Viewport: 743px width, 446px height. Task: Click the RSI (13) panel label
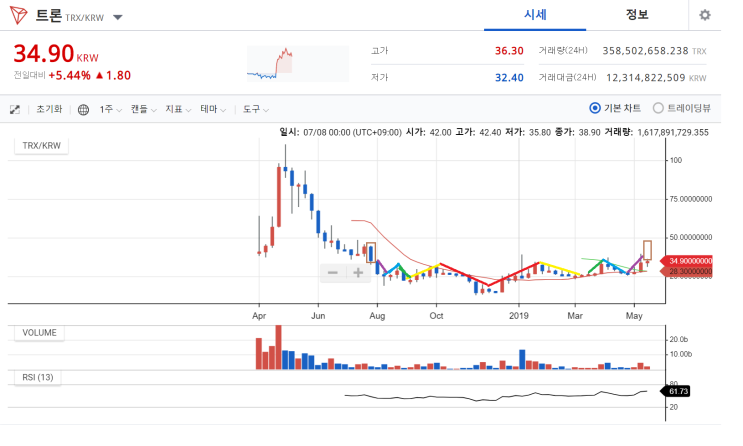37,377
